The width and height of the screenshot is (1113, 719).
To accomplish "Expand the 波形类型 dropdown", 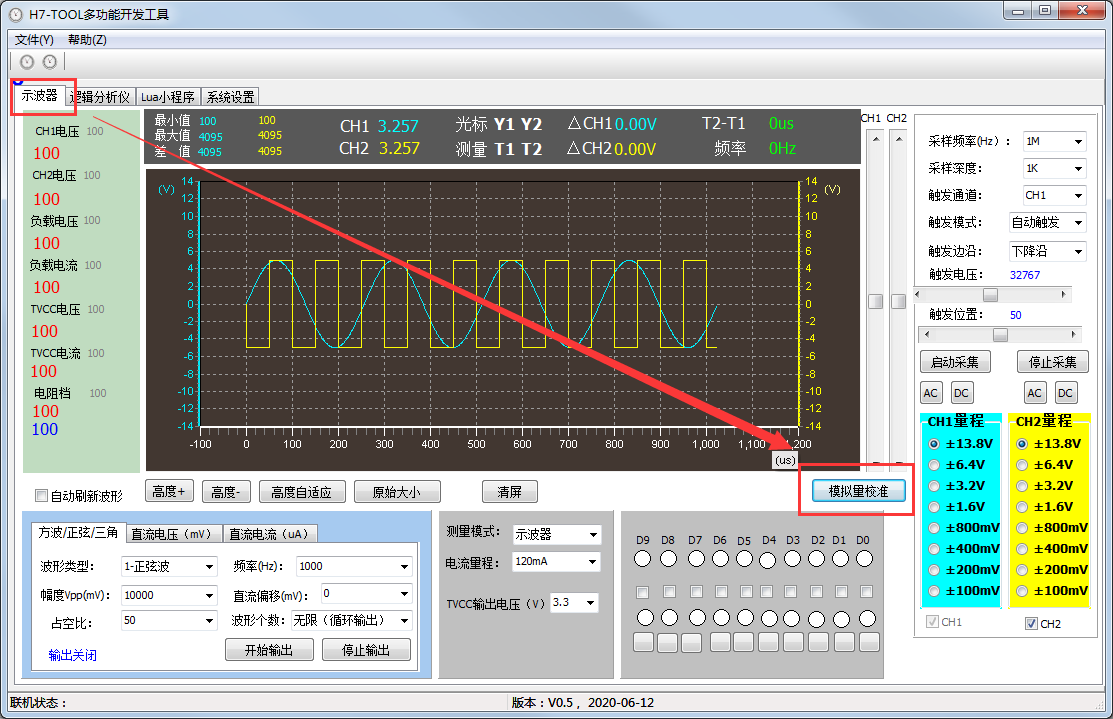I will [x=209, y=566].
